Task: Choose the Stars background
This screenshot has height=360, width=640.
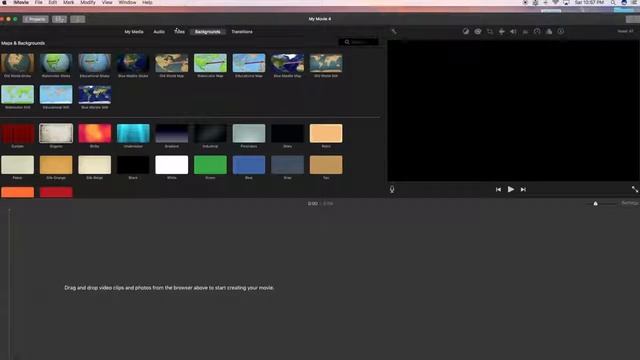Action: point(287,133)
